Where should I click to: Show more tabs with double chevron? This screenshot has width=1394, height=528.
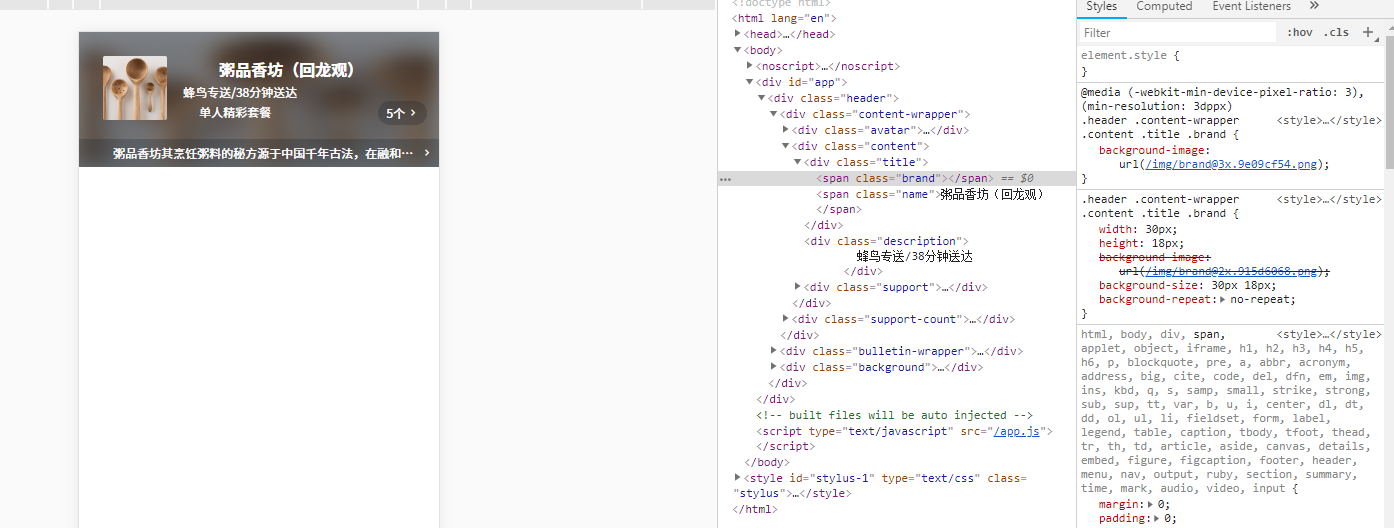pos(1314,6)
